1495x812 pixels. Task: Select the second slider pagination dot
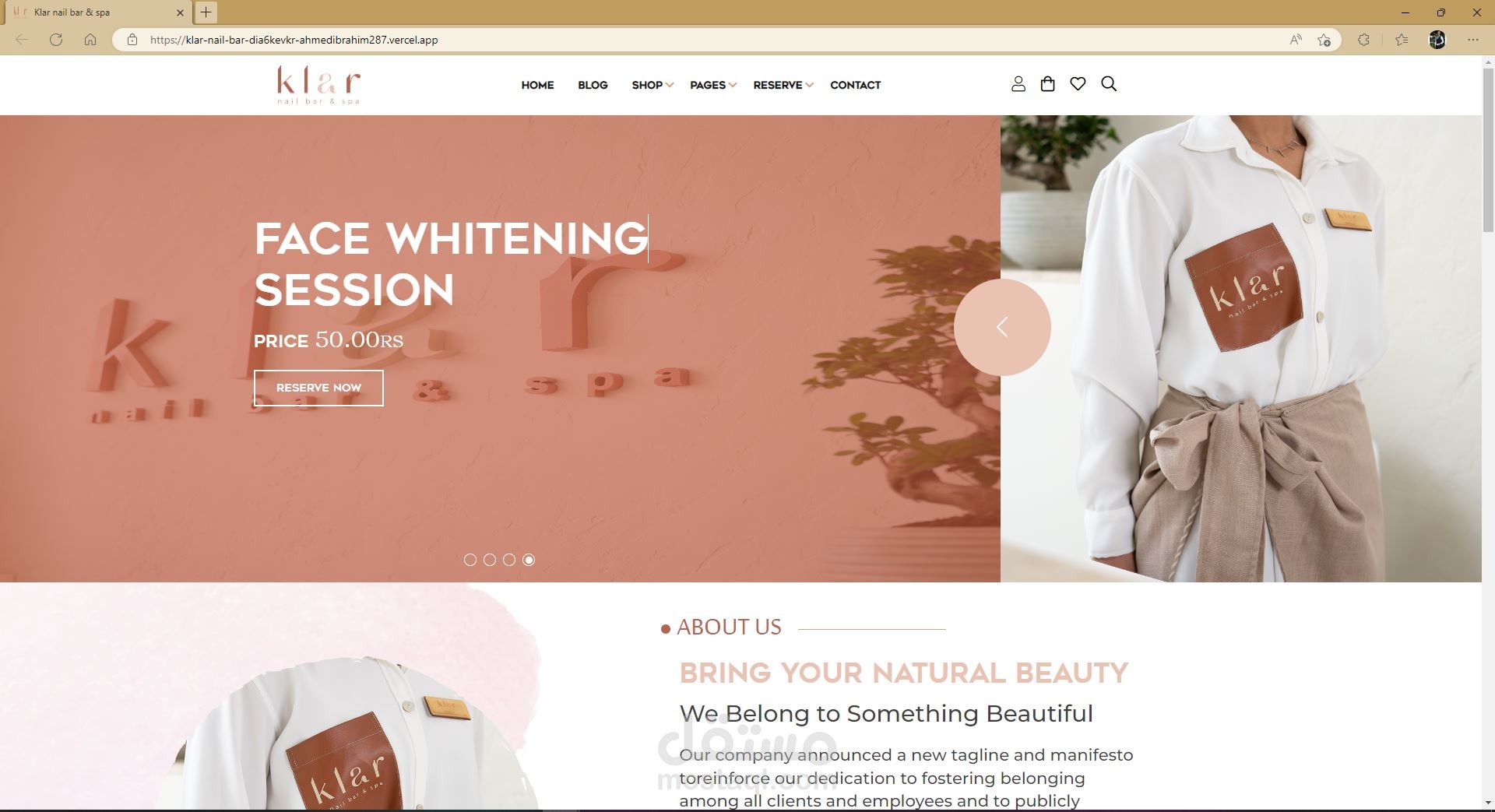point(490,560)
